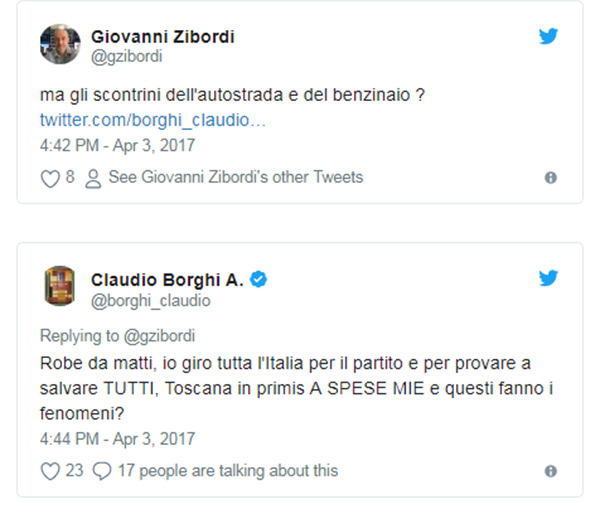
Task: Open Claudio Borghi's profile picture
Action: 59,287
